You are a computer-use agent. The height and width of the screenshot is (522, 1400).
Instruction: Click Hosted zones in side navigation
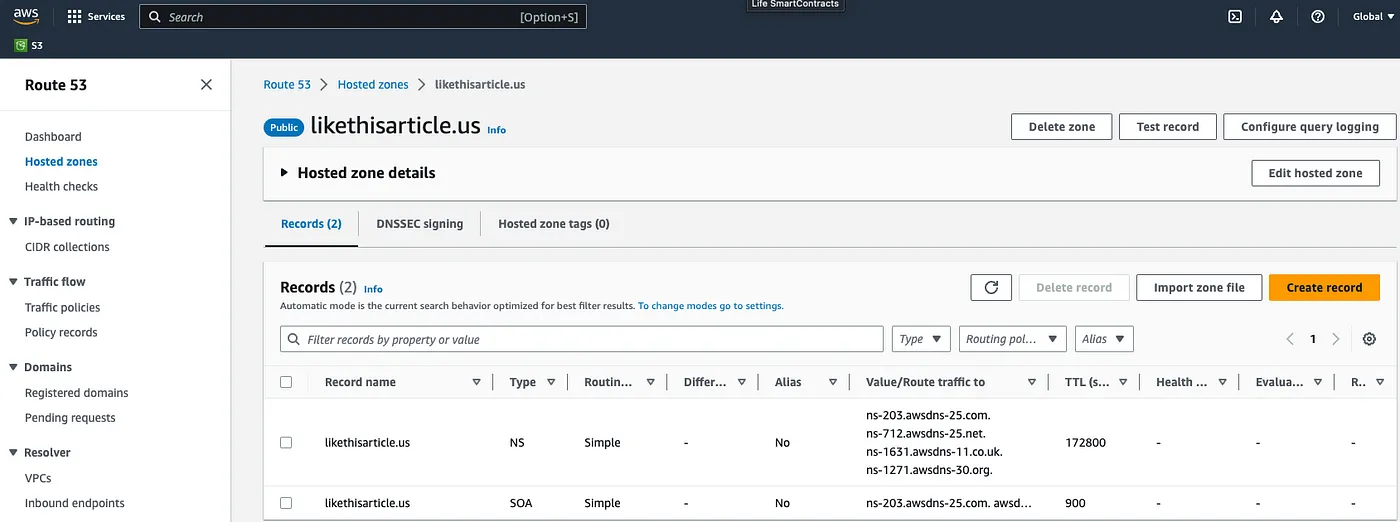point(61,162)
